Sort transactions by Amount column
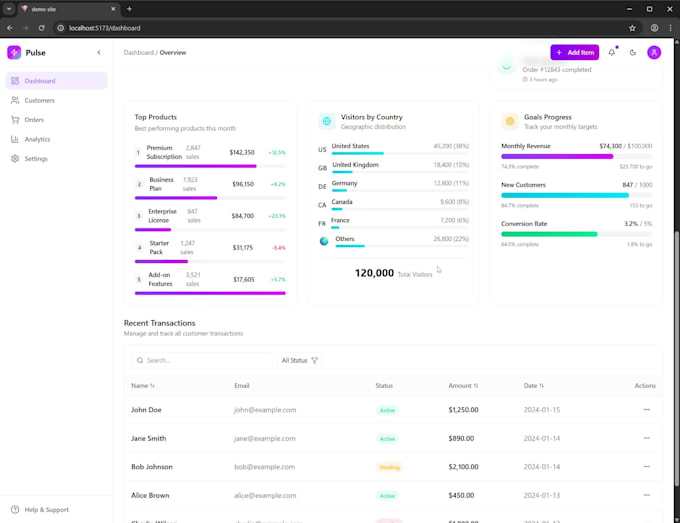Viewport: 680px width, 523px height. [x=463, y=386]
